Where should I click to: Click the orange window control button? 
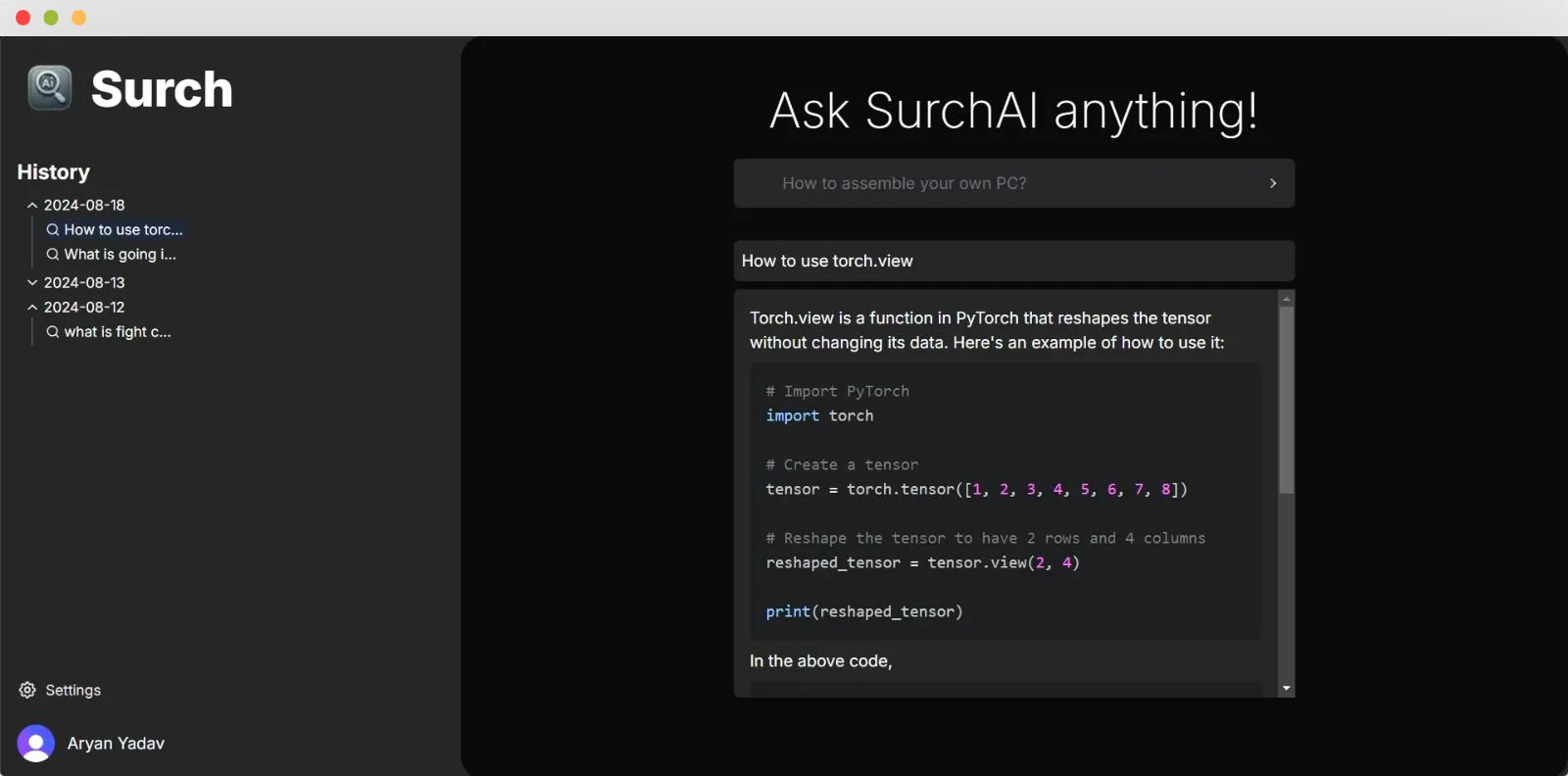tap(79, 18)
